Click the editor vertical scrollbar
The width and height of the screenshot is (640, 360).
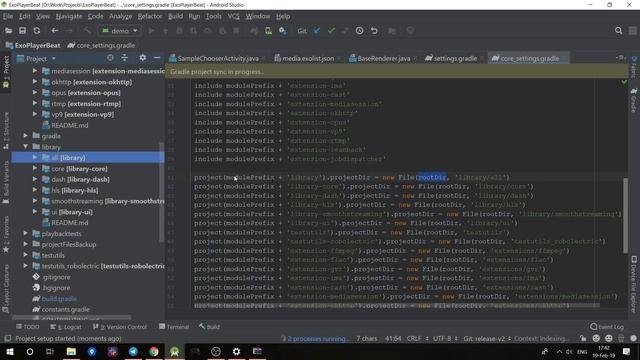(626, 215)
